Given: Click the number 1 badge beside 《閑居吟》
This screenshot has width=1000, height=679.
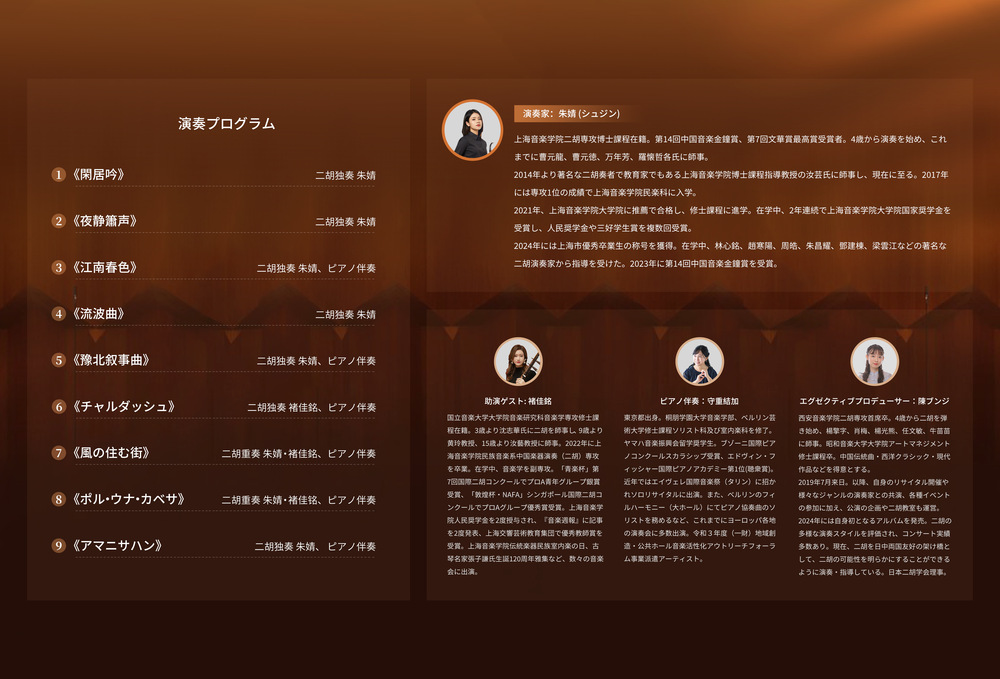Looking at the screenshot, I should pyautogui.click(x=59, y=175).
